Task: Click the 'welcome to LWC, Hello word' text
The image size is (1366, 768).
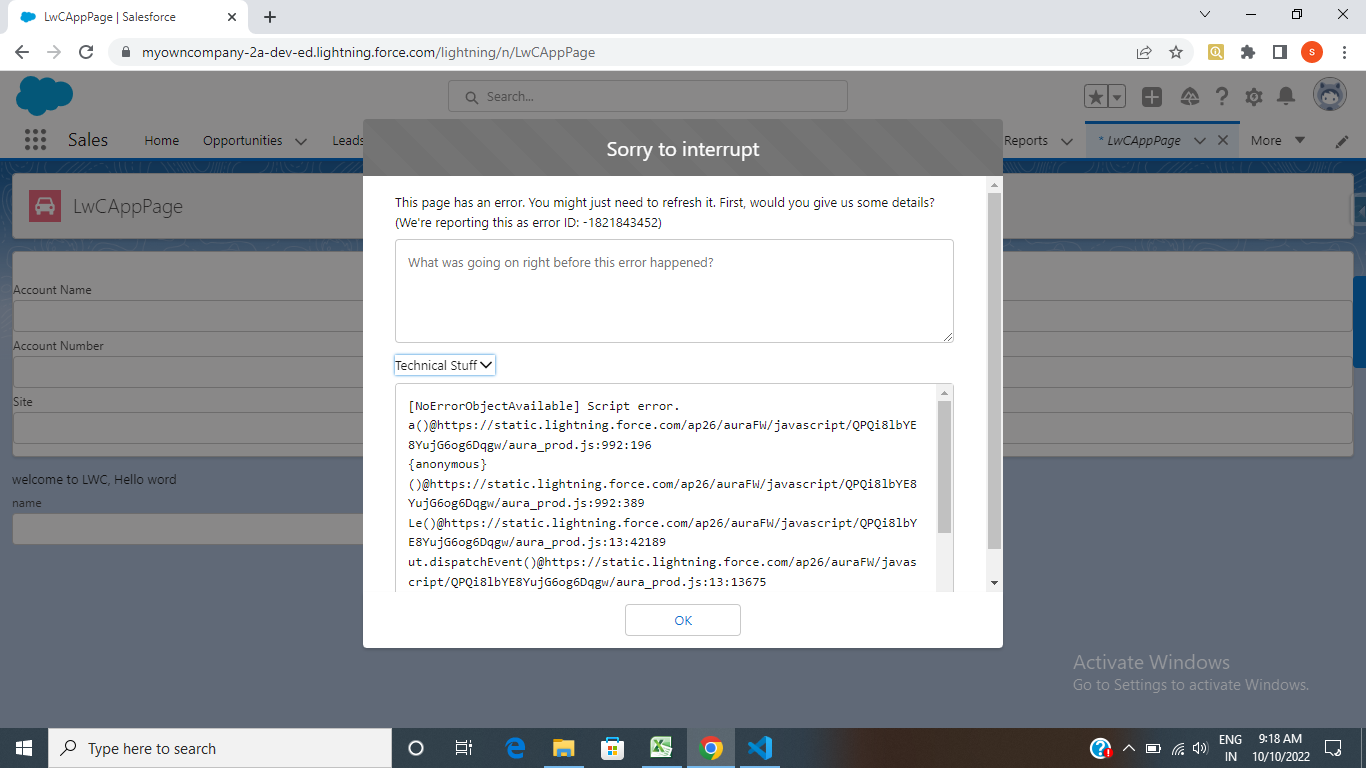Action: click(94, 479)
